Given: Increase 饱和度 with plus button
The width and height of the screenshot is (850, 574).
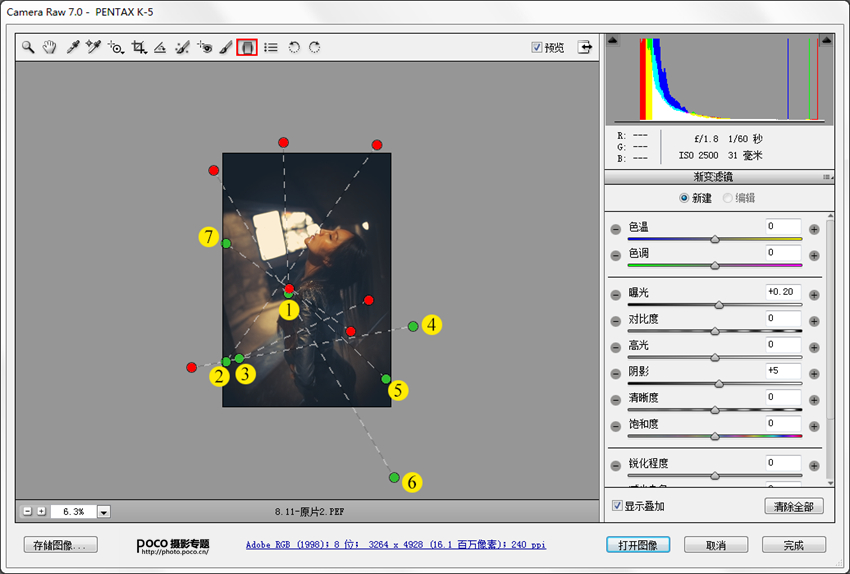Looking at the screenshot, I should [814, 426].
